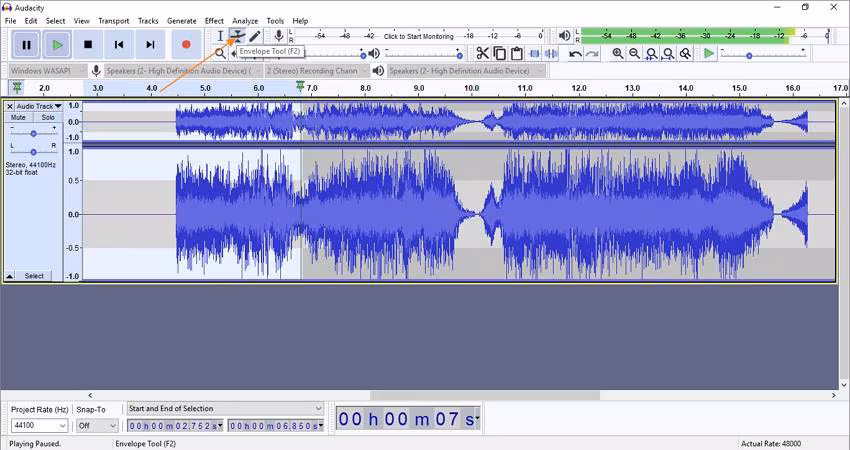Click the Stop transport button
The image size is (850, 450).
coord(88,45)
